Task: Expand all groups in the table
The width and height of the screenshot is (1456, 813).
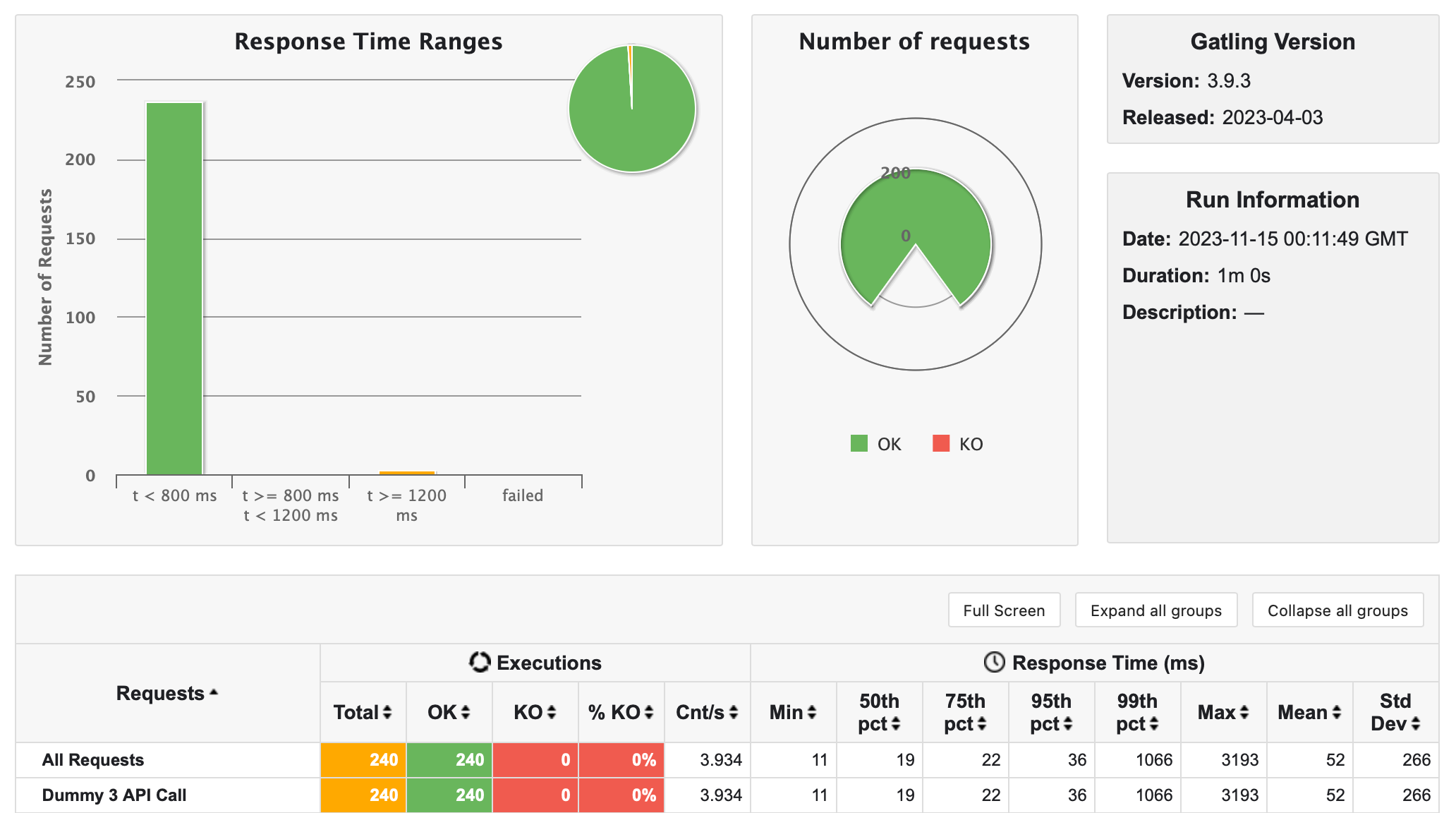Action: (1155, 610)
